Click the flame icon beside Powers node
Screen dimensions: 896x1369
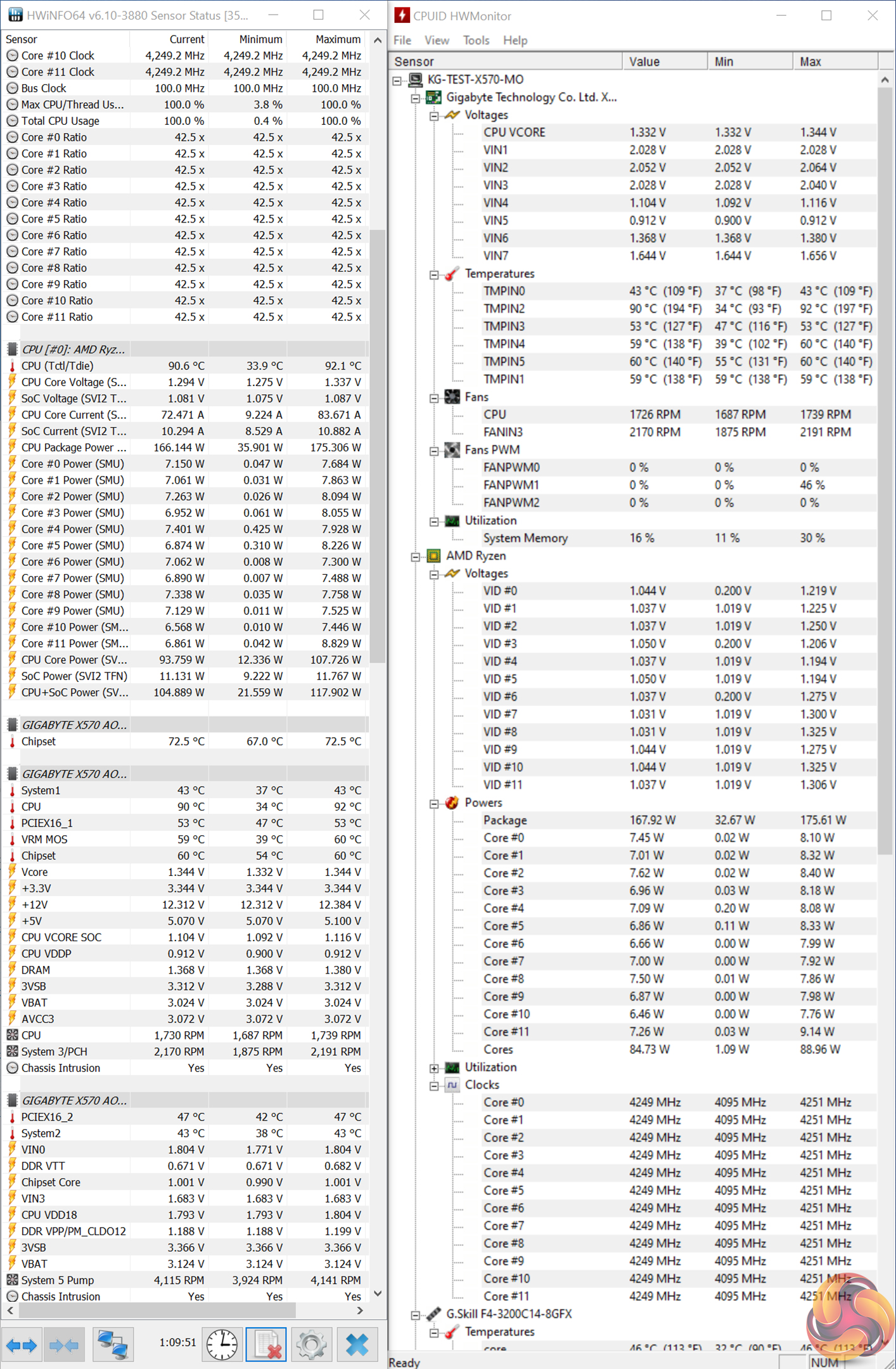point(452,802)
